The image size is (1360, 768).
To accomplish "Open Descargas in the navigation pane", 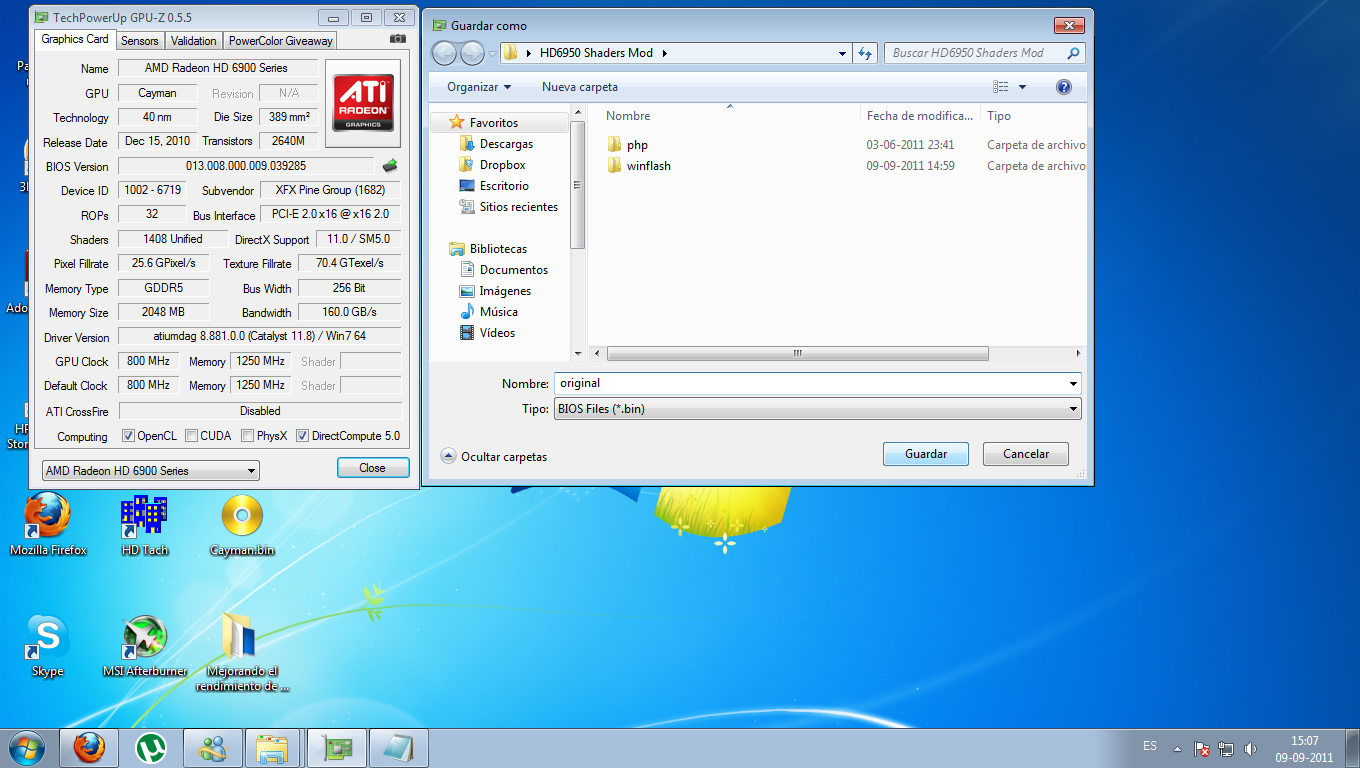I will [x=506, y=144].
